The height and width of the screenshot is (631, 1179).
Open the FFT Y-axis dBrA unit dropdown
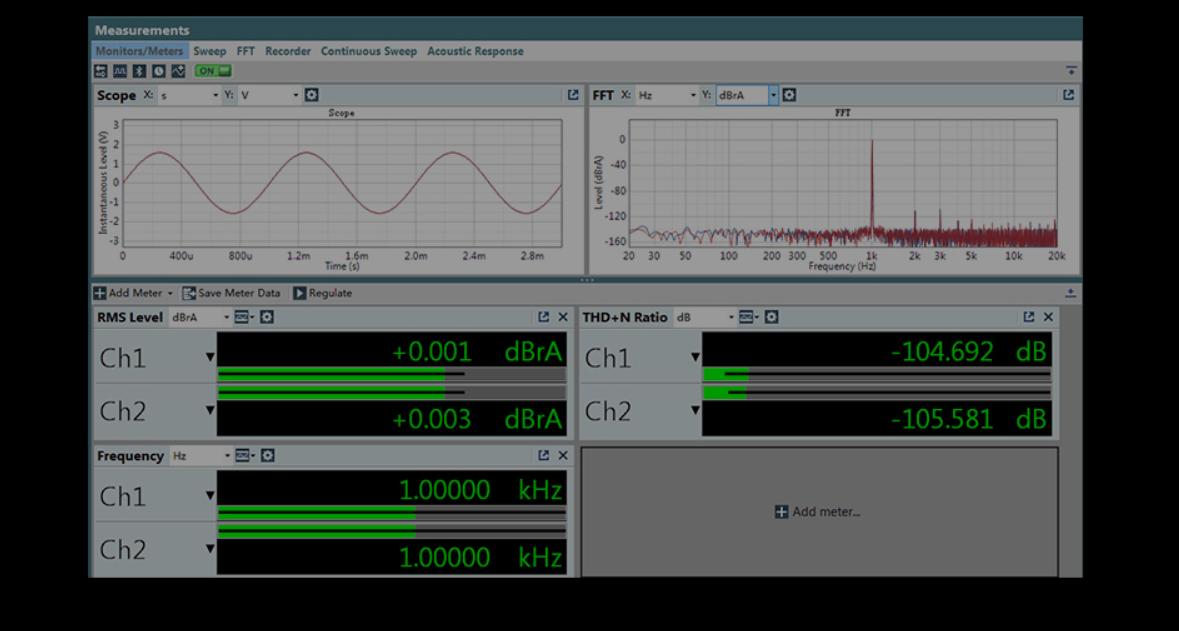(773, 95)
